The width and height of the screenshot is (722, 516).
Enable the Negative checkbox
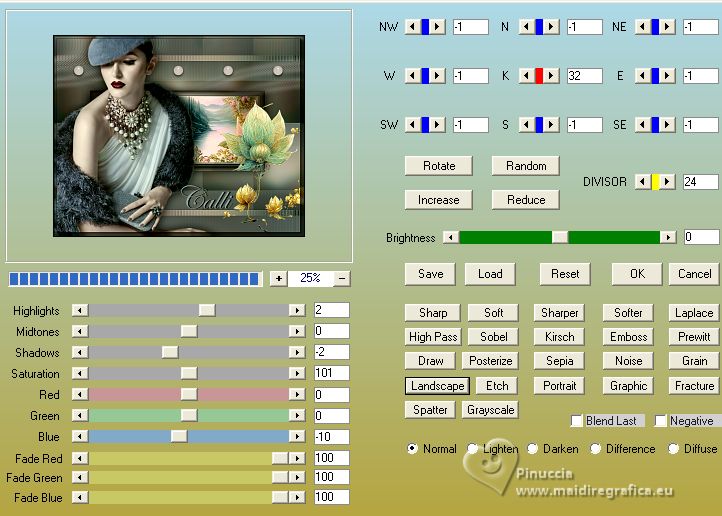coord(661,421)
